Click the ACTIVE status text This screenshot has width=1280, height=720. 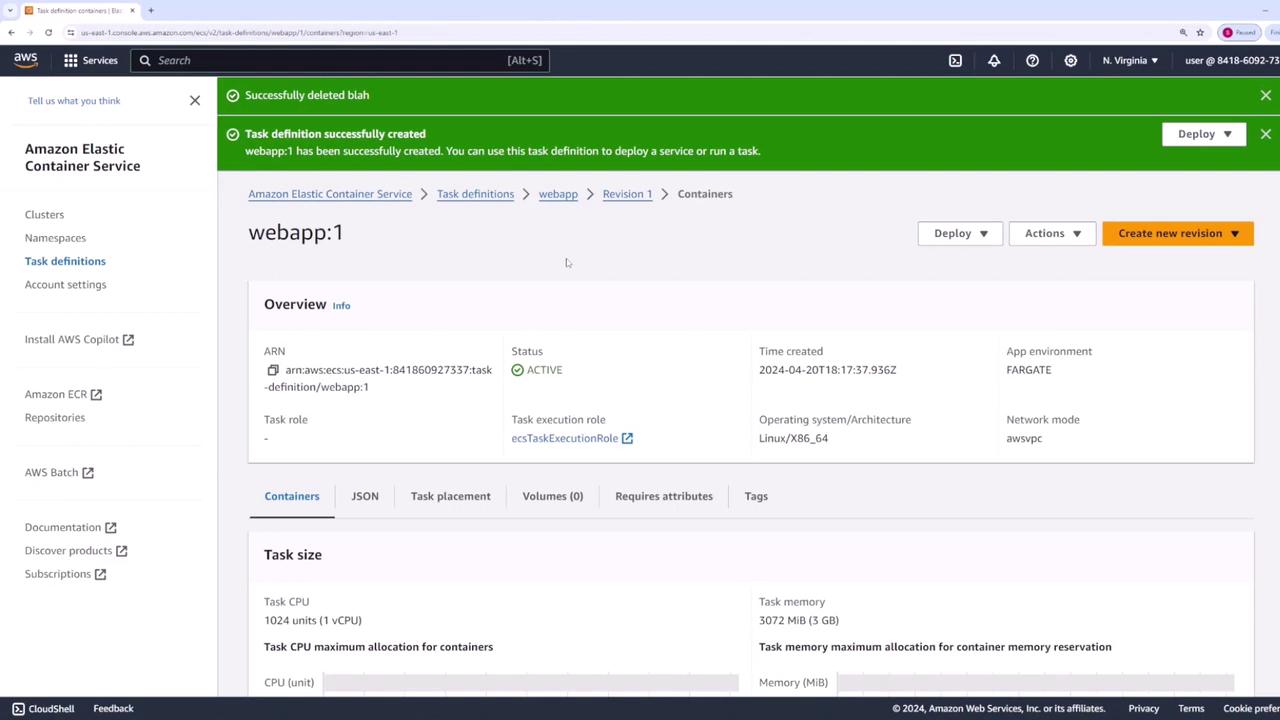pos(544,370)
